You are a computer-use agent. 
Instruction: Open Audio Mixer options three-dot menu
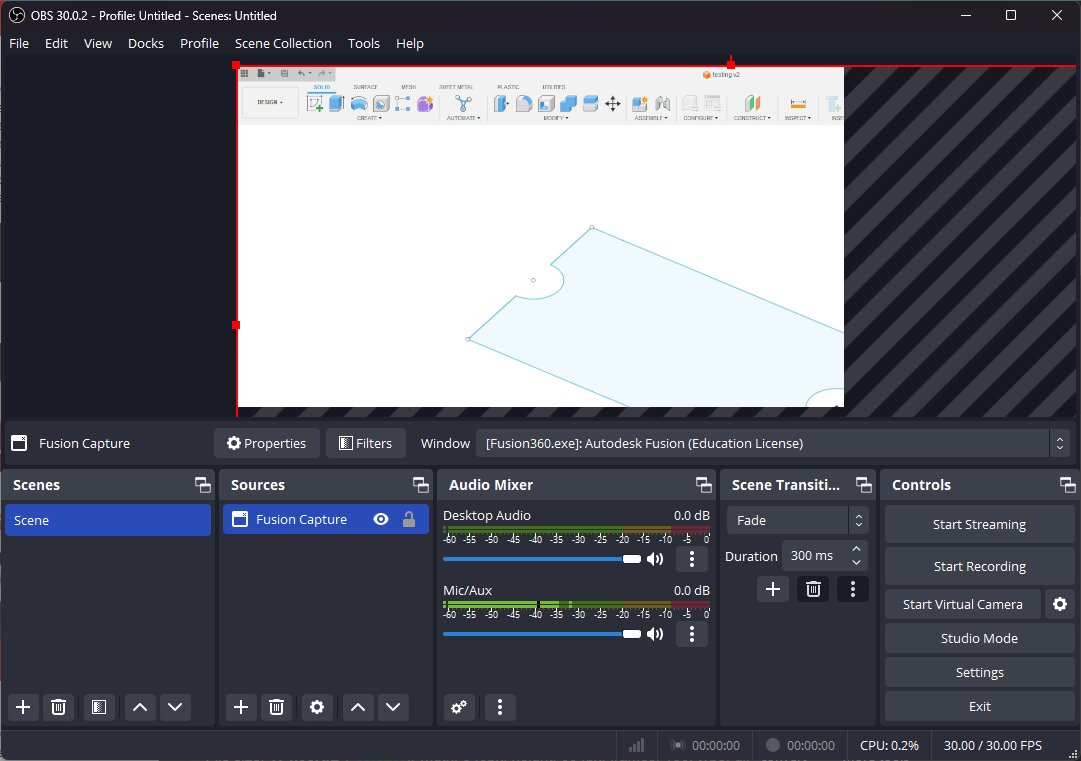click(500, 707)
